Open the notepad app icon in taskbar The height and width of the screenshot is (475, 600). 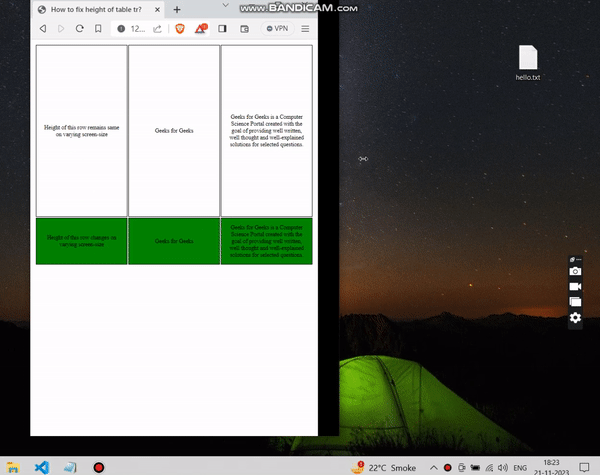tap(70, 467)
